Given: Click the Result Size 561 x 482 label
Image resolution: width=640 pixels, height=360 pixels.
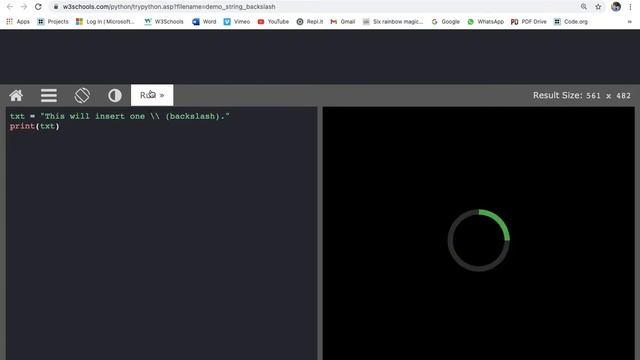Looking at the screenshot, I should point(582,96).
